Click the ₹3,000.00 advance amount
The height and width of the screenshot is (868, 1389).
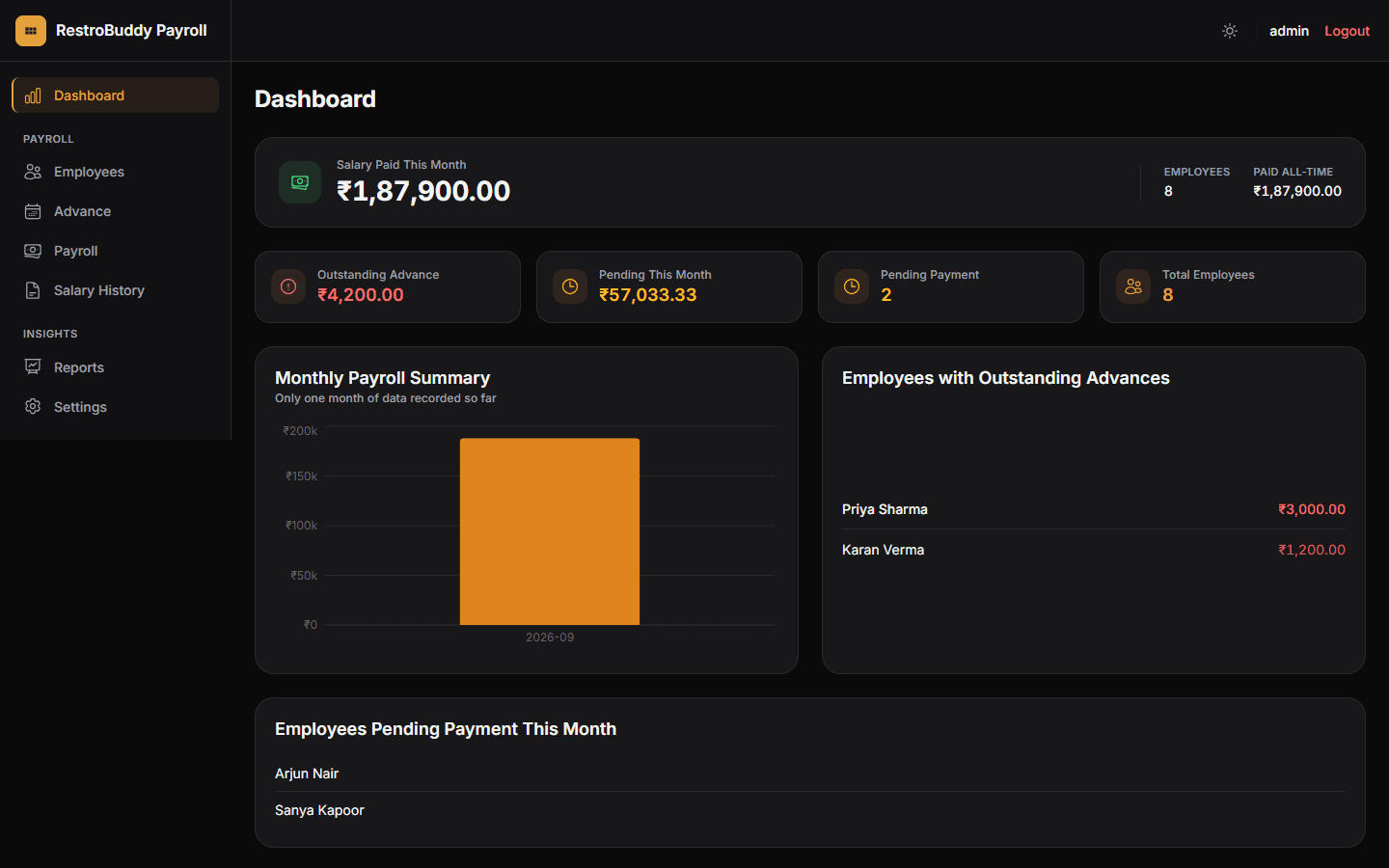tap(1312, 509)
